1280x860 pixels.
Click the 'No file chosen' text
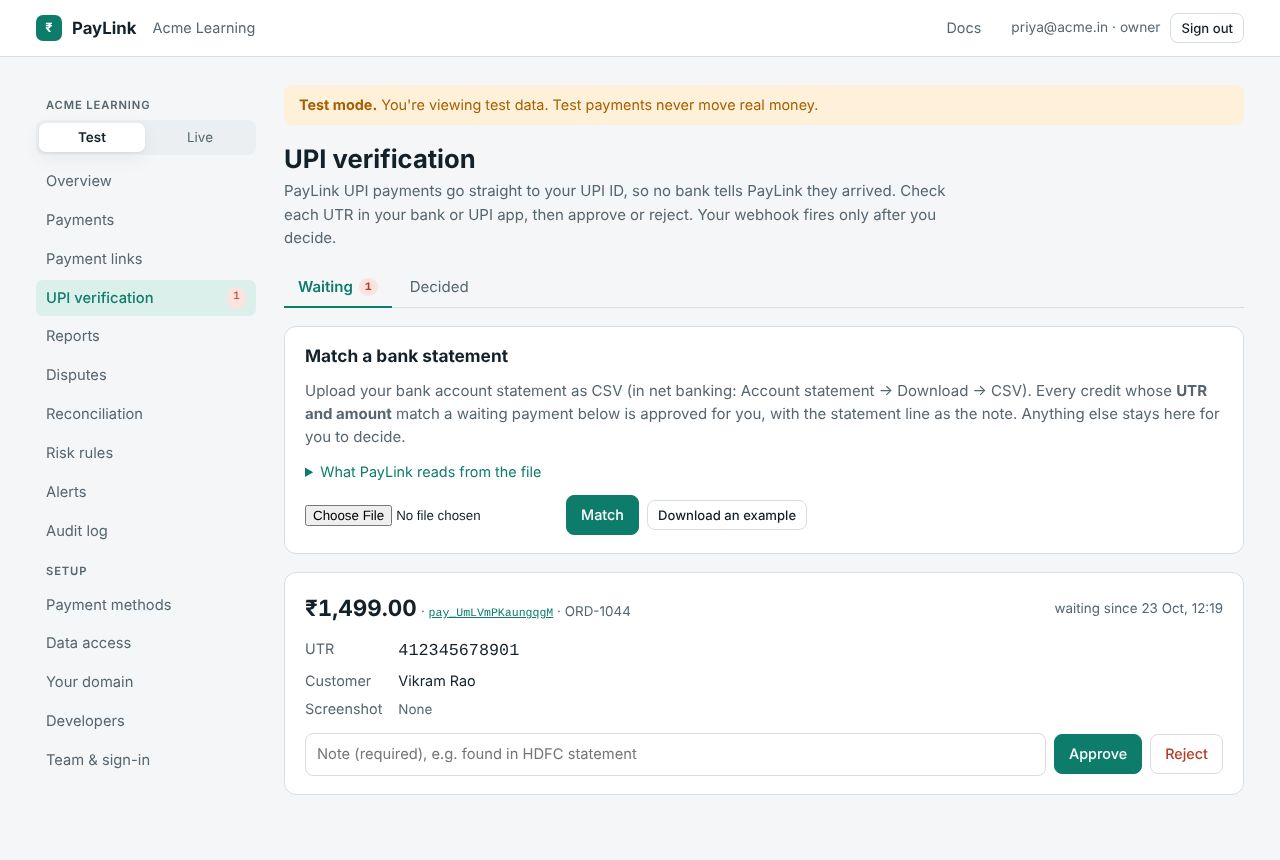point(438,516)
